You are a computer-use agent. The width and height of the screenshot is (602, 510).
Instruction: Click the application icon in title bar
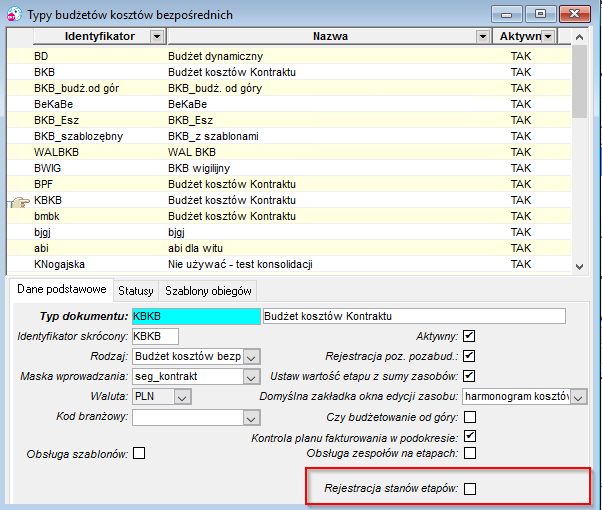click(14, 14)
